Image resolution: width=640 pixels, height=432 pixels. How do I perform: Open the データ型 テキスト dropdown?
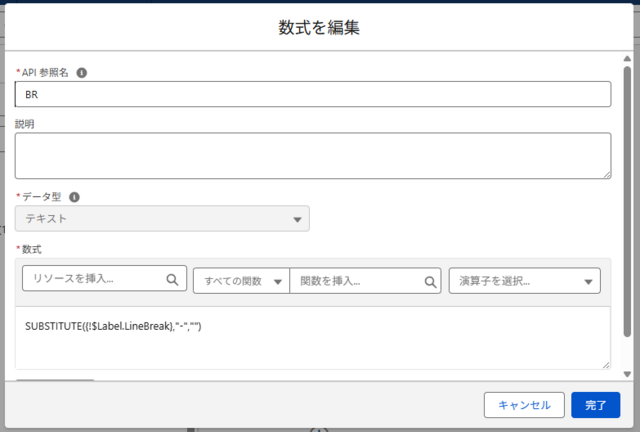pos(162,219)
